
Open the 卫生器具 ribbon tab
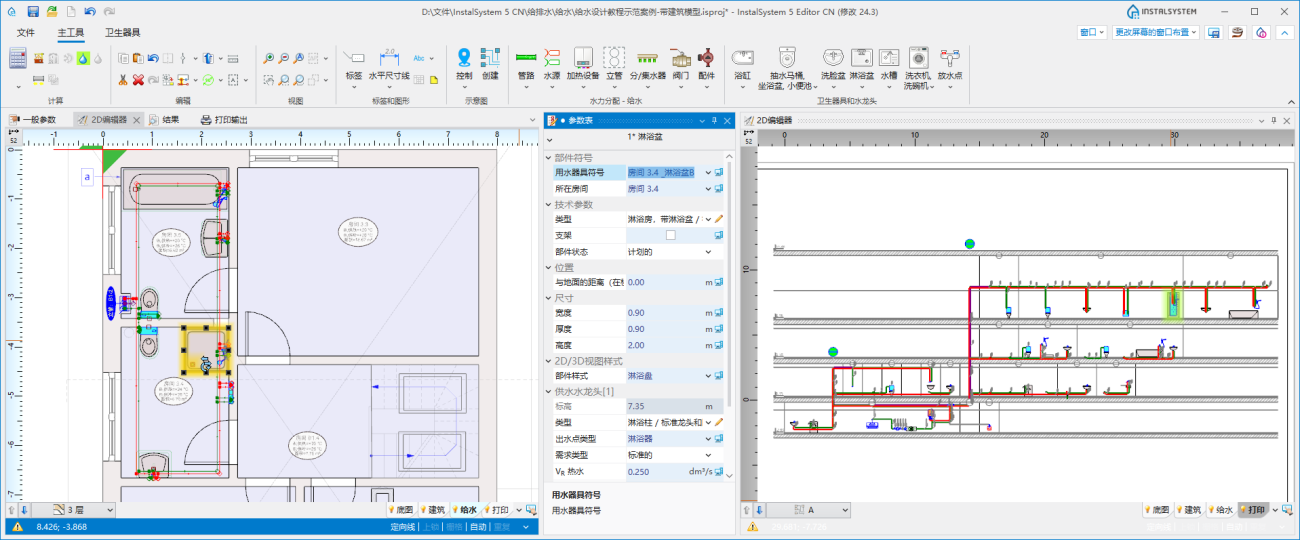pos(122,33)
